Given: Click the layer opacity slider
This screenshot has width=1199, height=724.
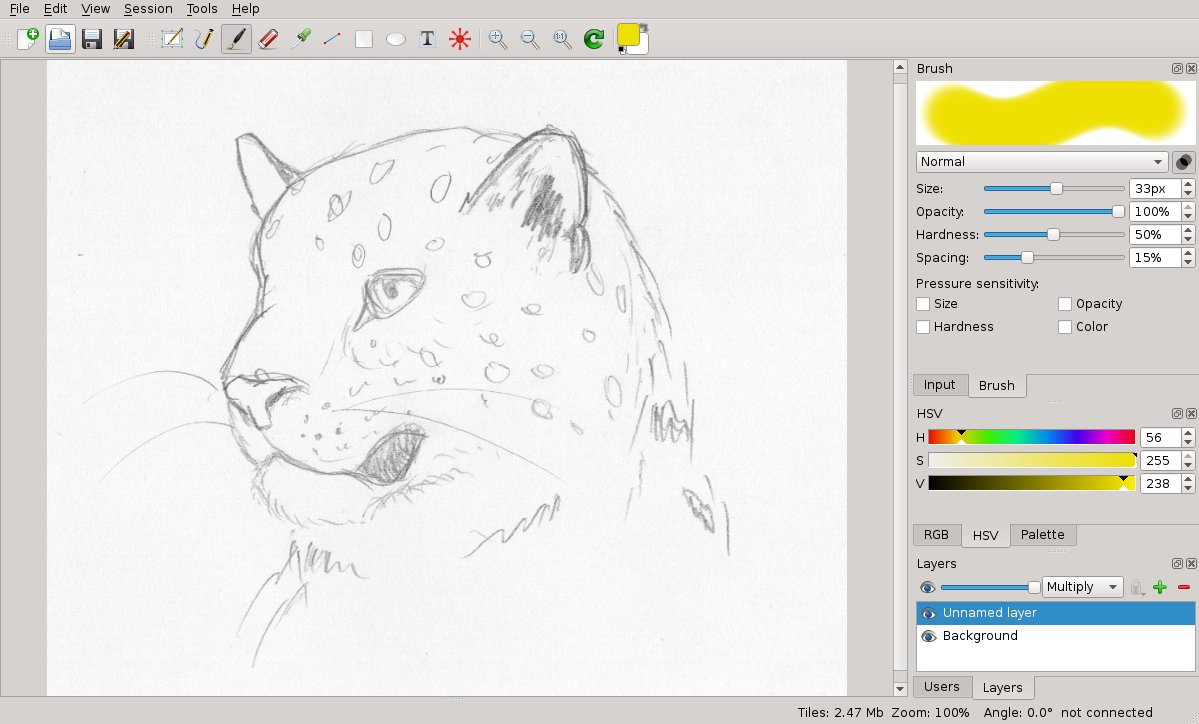Looking at the screenshot, I should [990, 587].
